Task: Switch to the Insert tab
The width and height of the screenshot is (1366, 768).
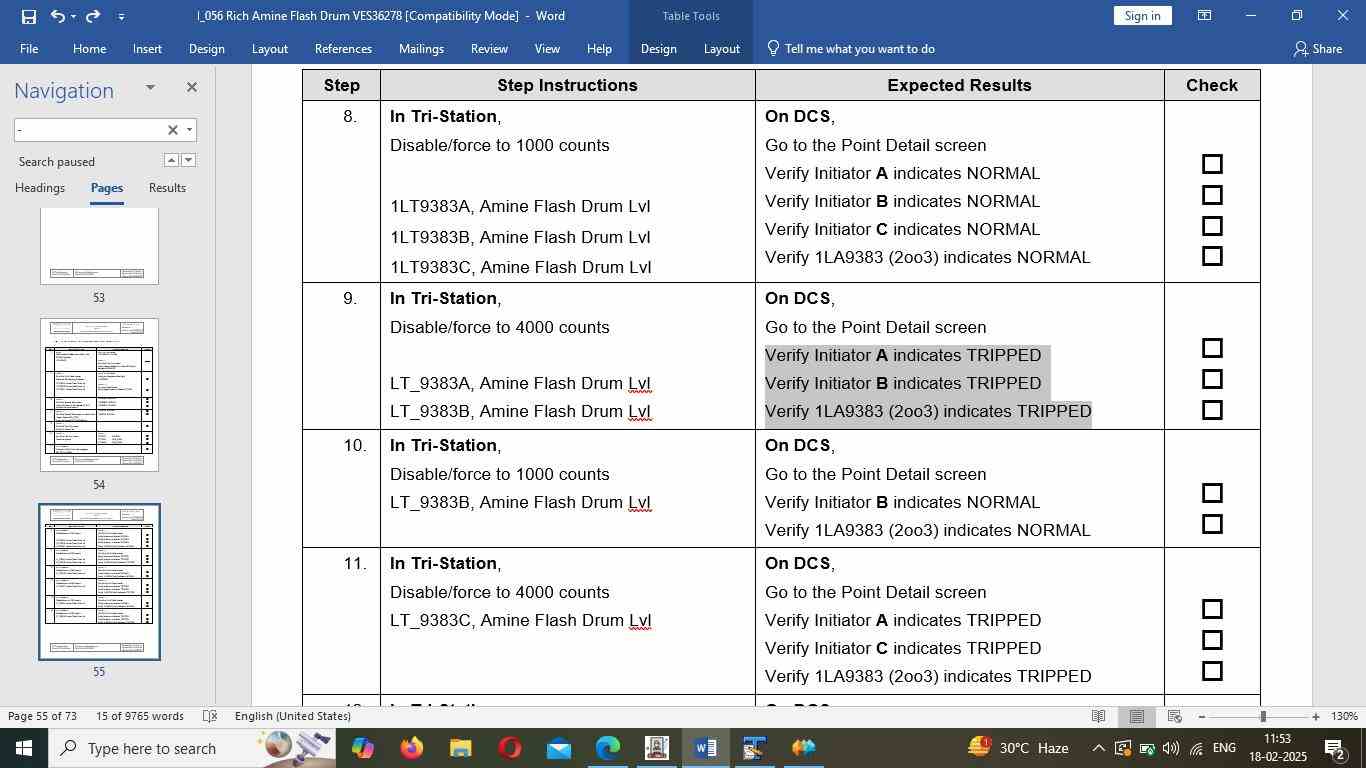Action: click(147, 48)
